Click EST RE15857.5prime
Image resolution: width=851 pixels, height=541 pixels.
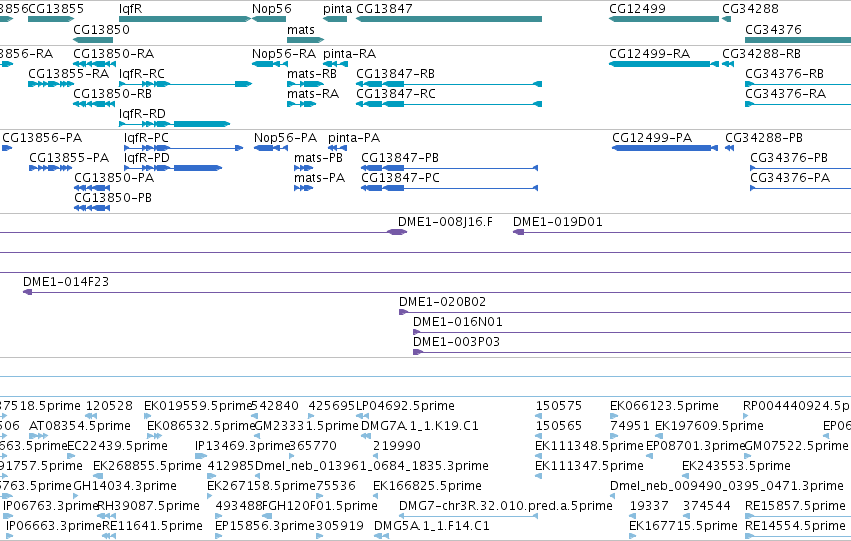(795, 506)
